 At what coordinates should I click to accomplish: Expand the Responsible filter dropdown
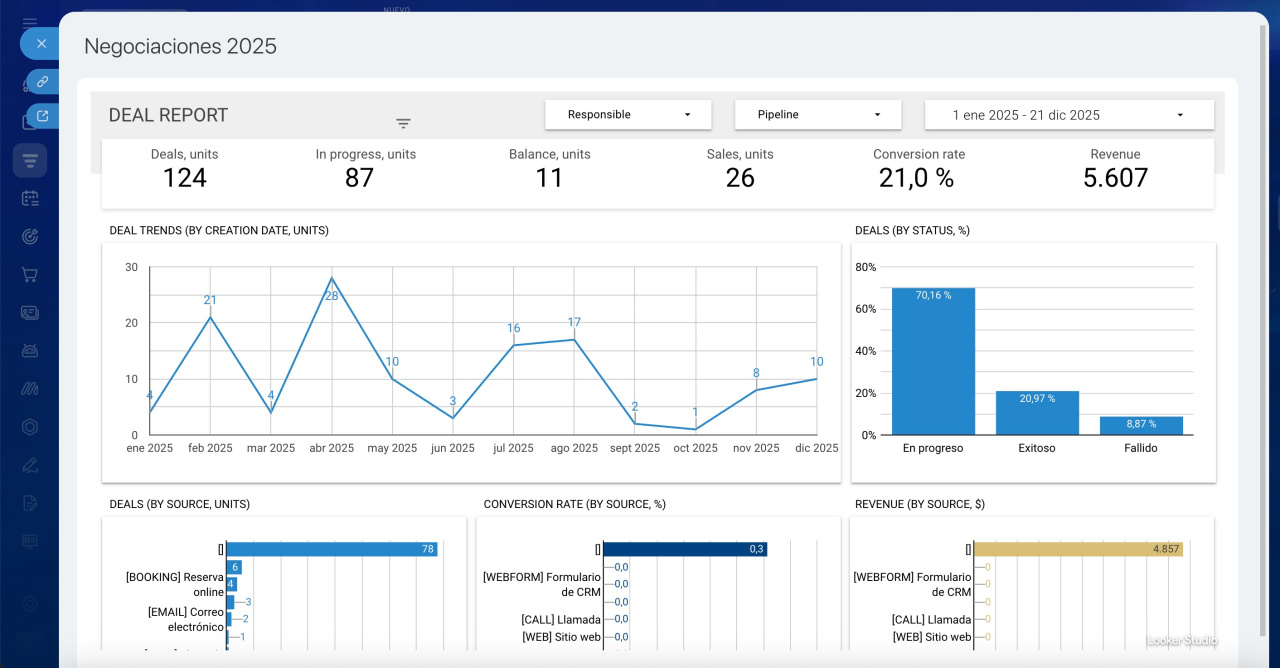click(628, 115)
